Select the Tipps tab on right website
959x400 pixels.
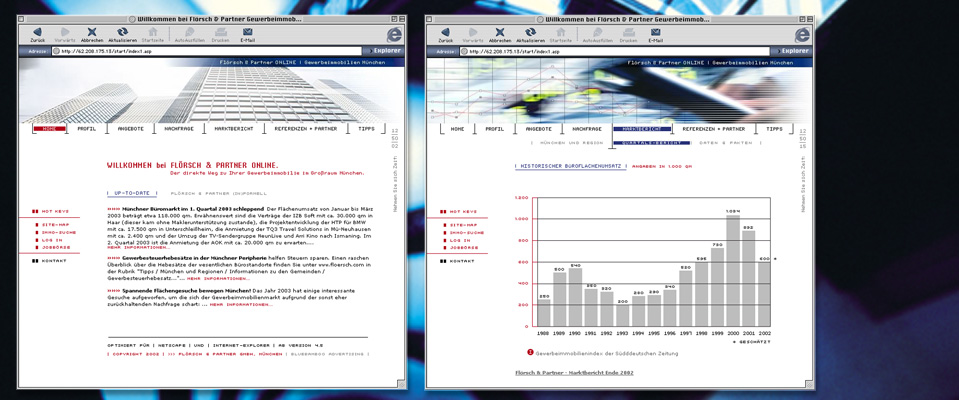(x=774, y=129)
